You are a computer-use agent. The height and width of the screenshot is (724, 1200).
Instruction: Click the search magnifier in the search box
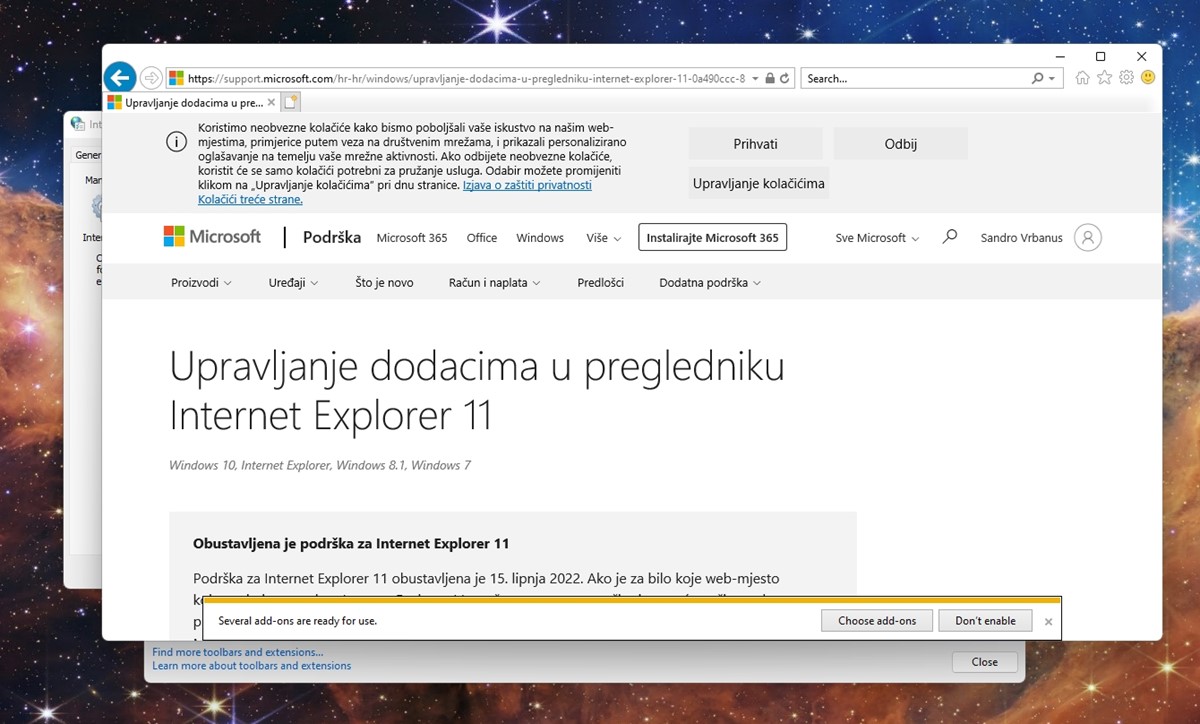(1038, 78)
